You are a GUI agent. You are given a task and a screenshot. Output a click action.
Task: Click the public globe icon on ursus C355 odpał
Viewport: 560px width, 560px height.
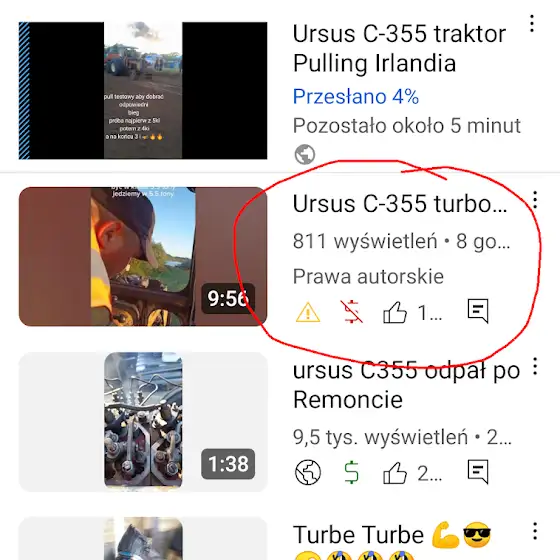308,472
